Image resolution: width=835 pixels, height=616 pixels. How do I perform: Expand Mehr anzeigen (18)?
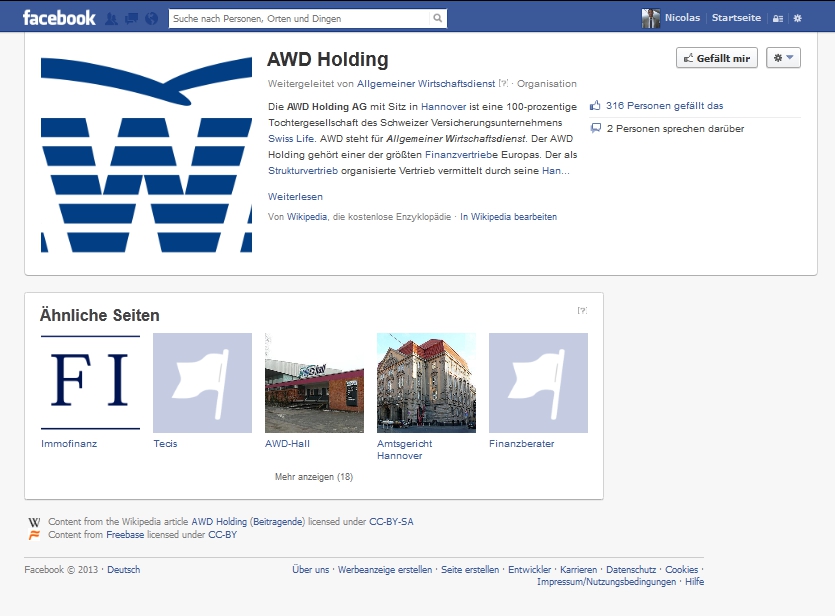314,477
